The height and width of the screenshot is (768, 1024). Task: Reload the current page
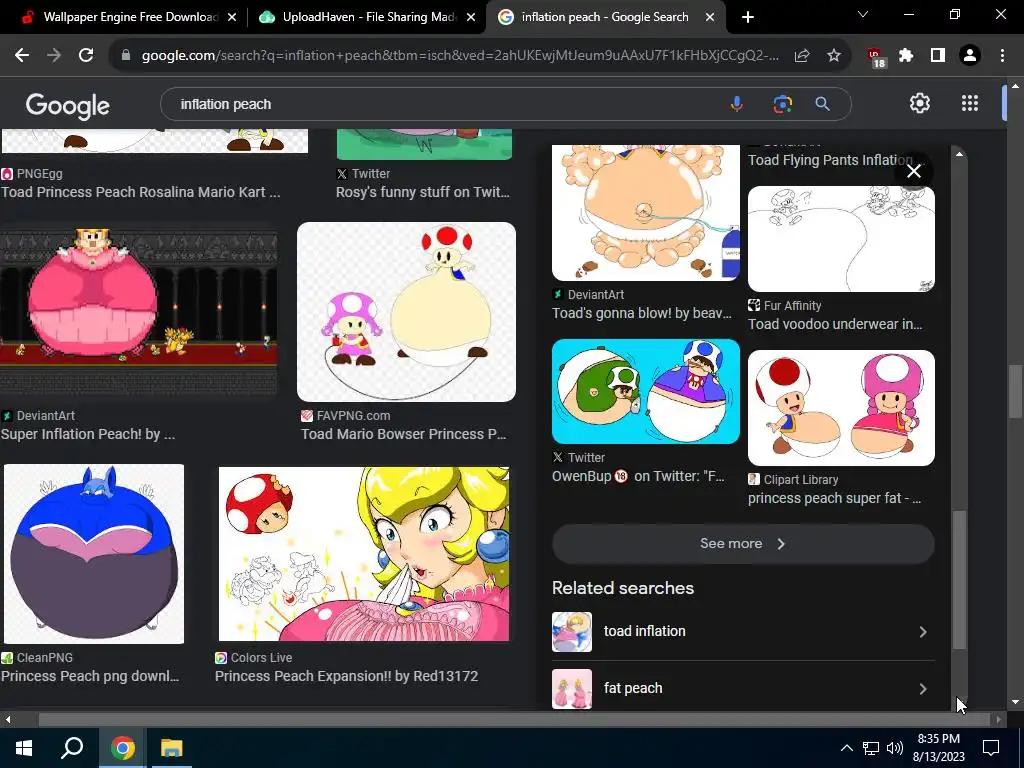(86, 56)
